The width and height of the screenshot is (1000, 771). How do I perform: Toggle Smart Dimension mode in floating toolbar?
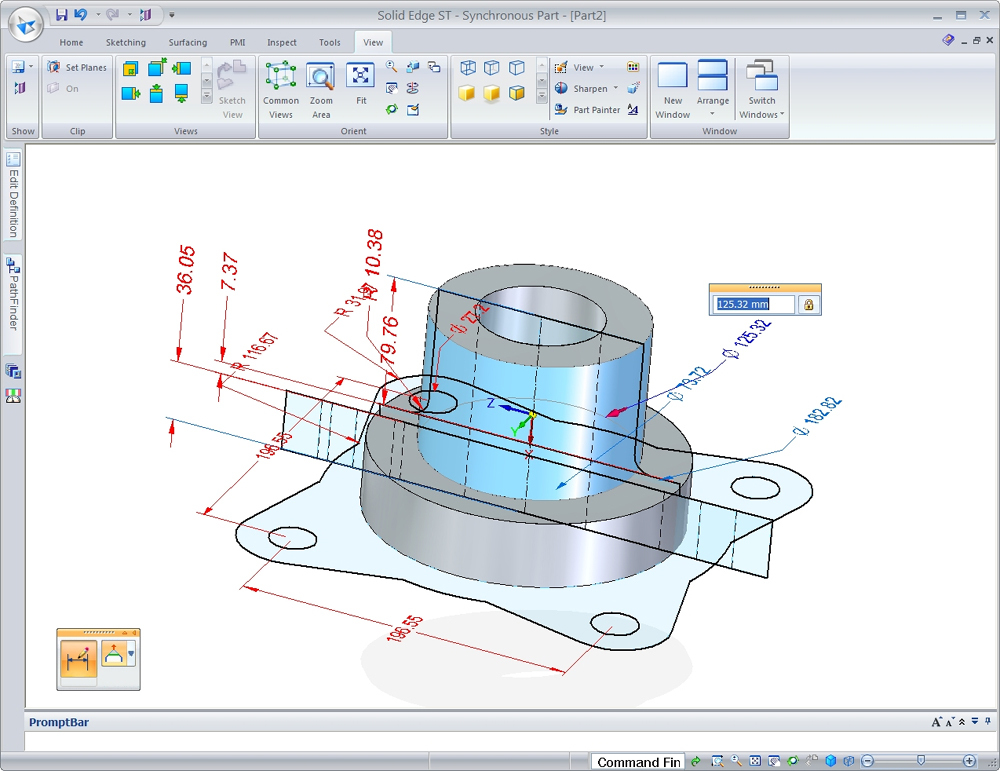(79, 657)
